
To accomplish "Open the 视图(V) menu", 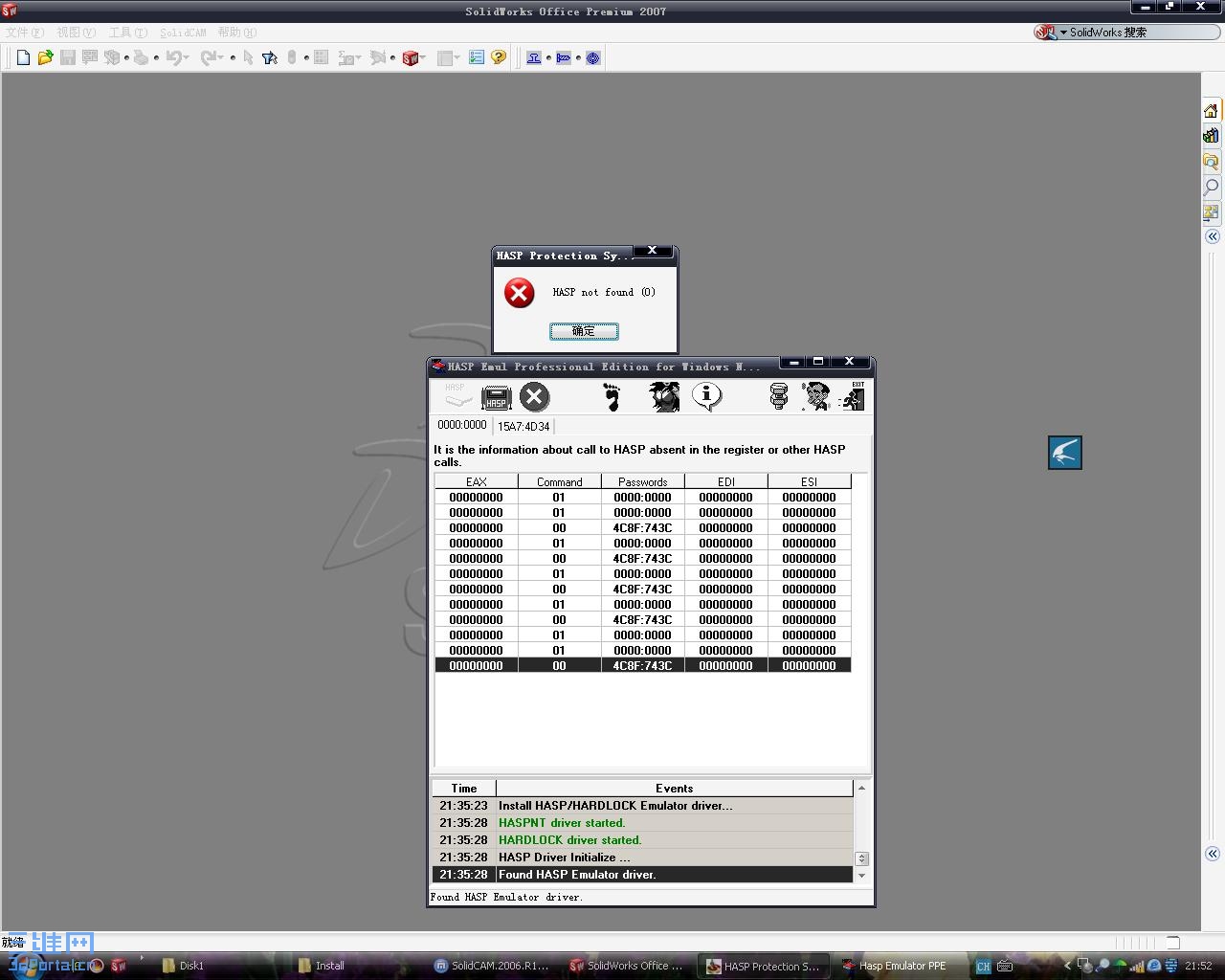I will pos(77,33).
